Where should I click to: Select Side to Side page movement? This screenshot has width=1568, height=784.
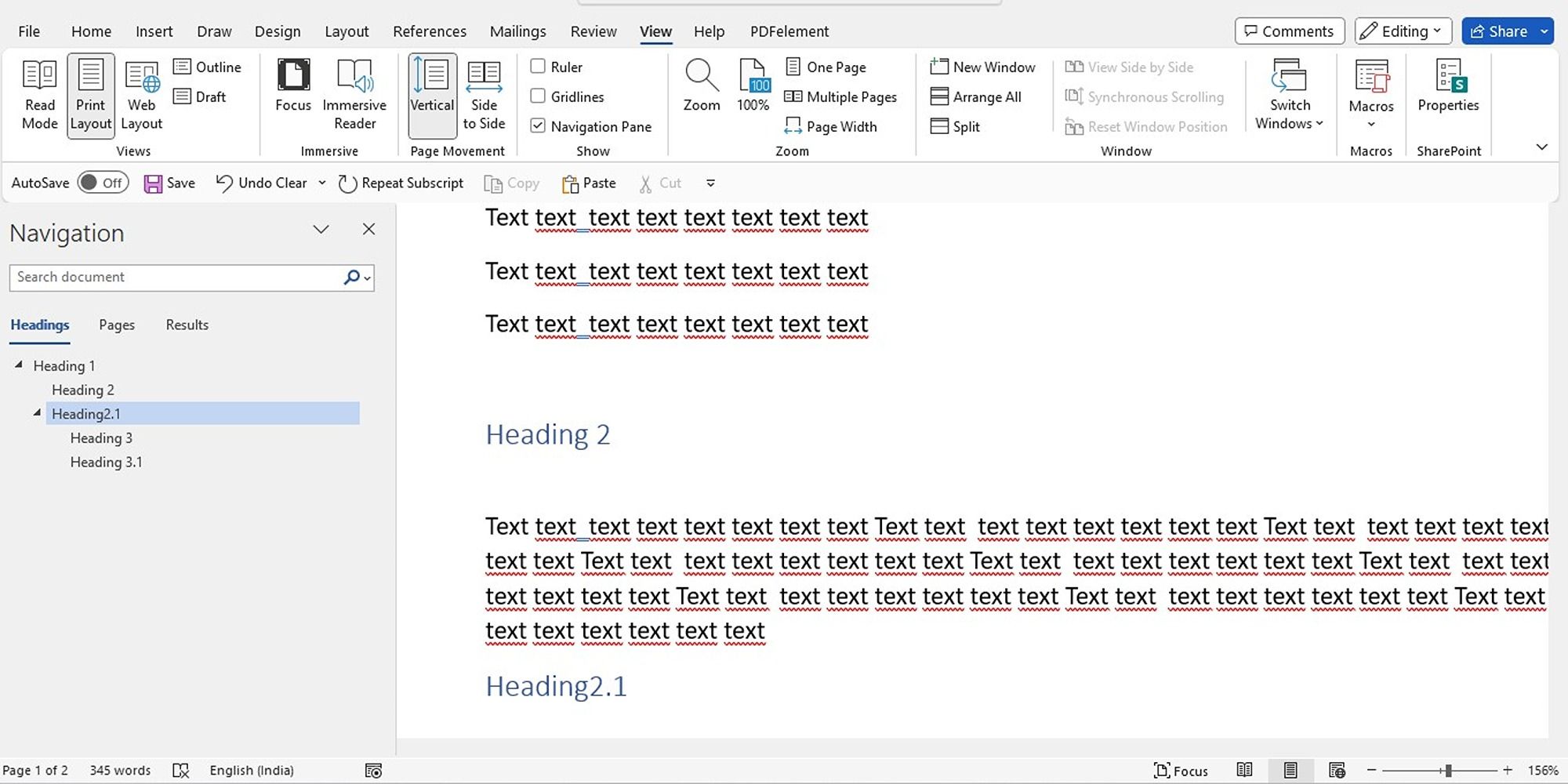click(484, 95)
